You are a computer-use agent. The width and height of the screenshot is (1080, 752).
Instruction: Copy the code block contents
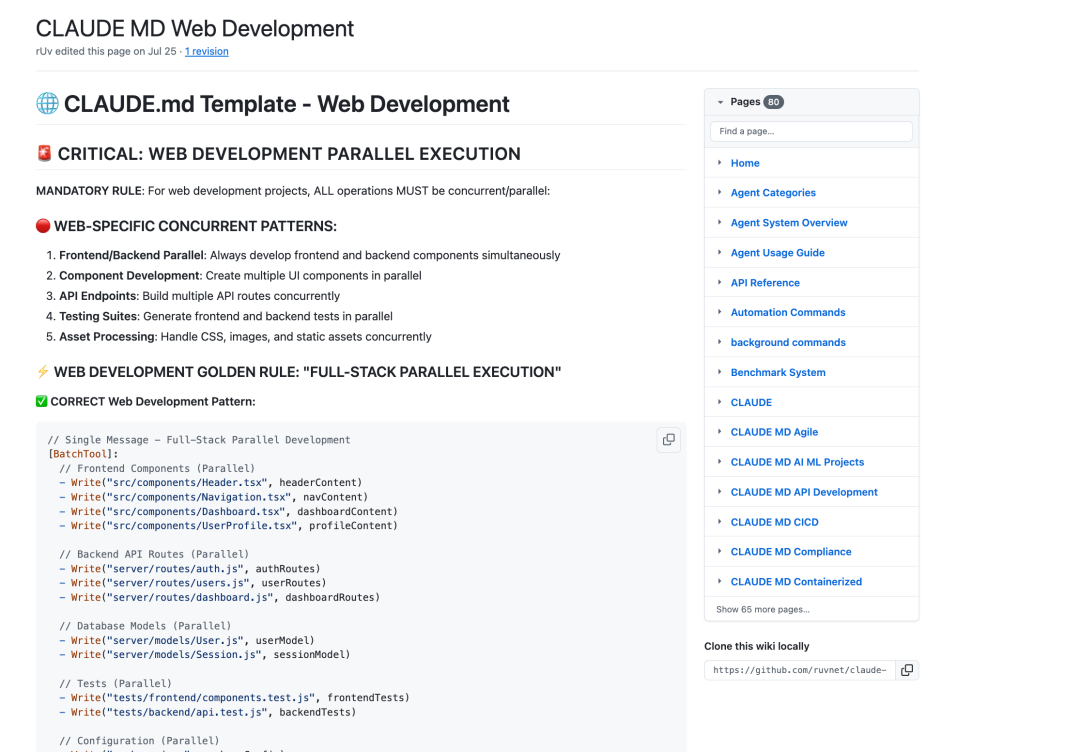pyautogui.click(x=668, y=440)
